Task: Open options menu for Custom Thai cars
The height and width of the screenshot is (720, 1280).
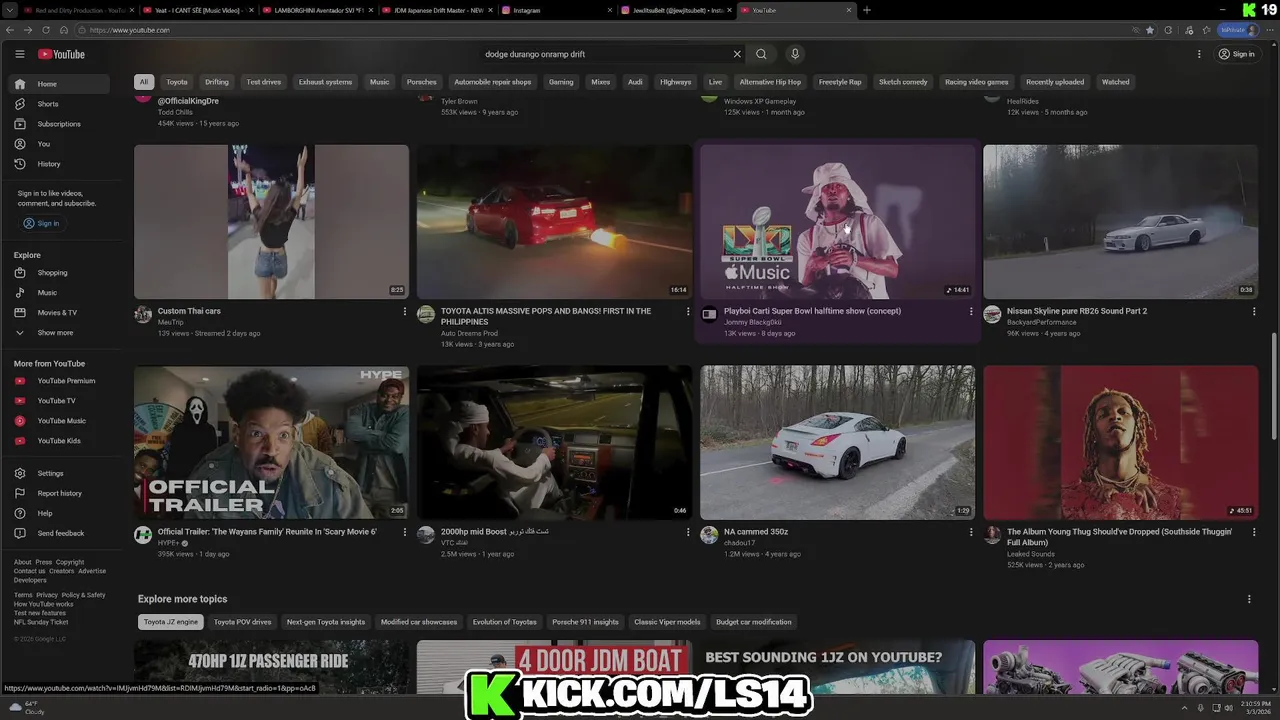Action: click(405, 312)
